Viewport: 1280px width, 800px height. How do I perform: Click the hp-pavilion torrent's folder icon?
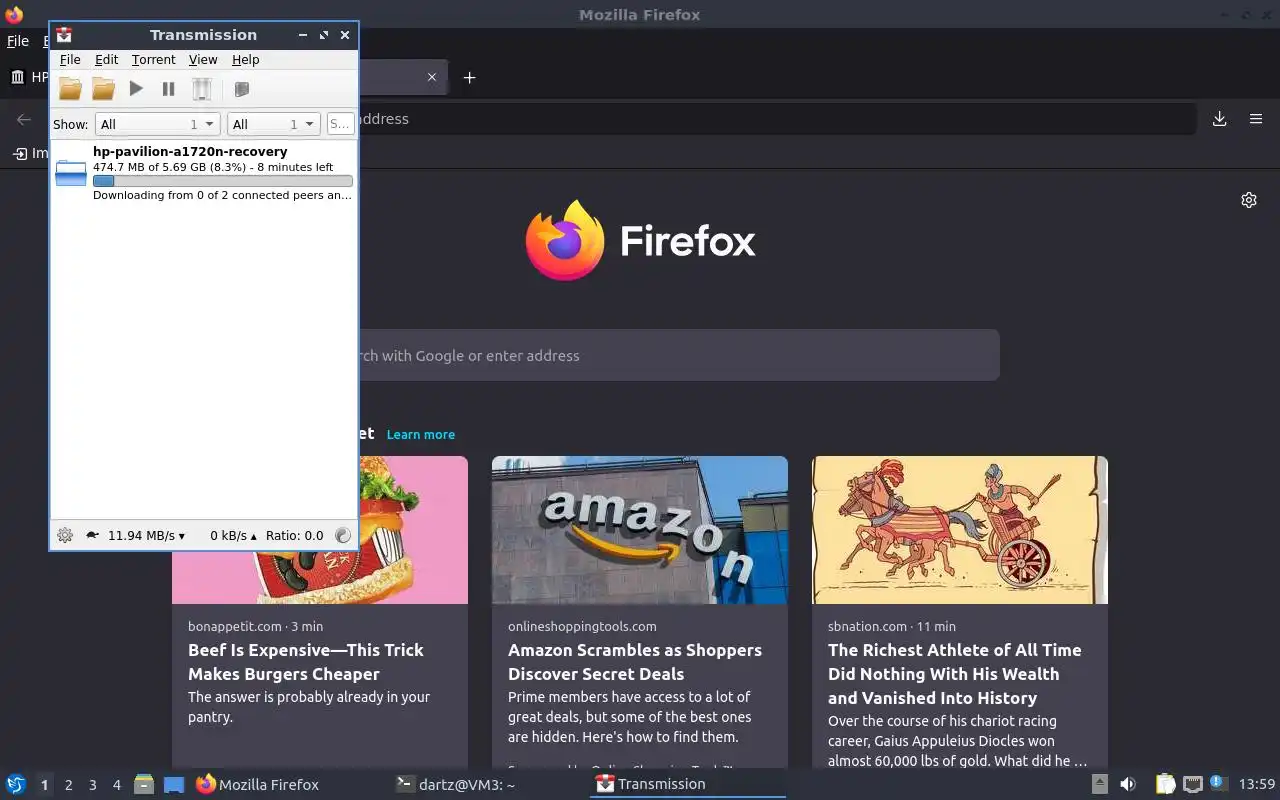(71, 173)
